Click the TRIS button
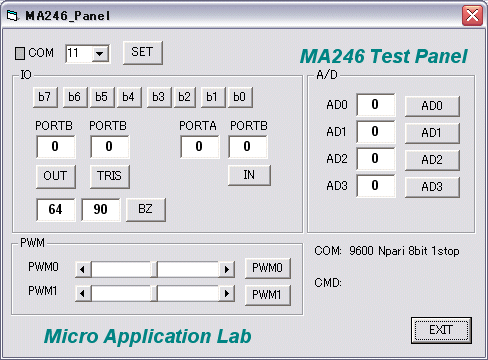Screen dimensions: 488x360 pyautogui.click(x=110, y=176)
